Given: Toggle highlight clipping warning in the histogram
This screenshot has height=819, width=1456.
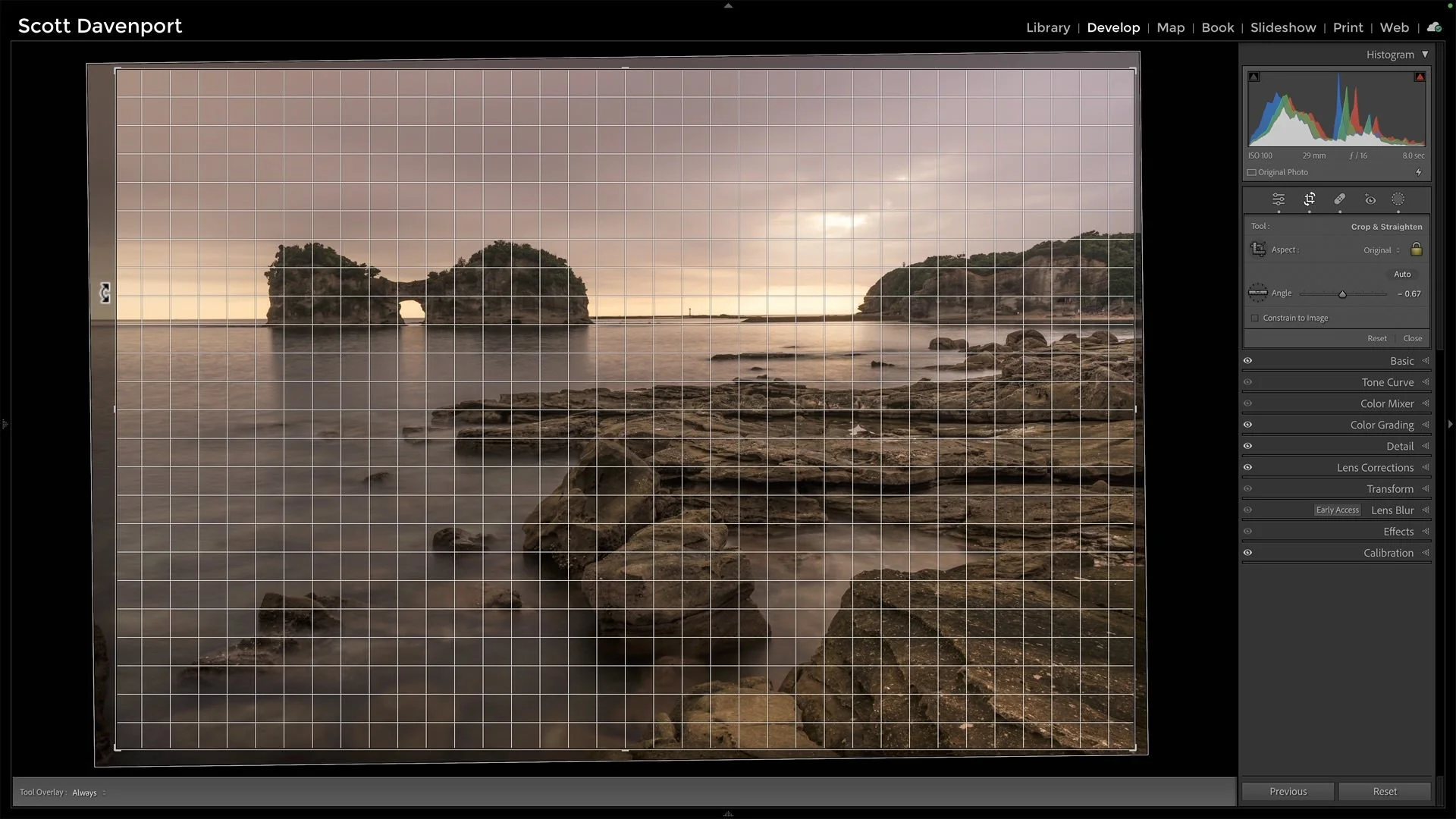Looking at the screenshot, I should (1420, 77).
